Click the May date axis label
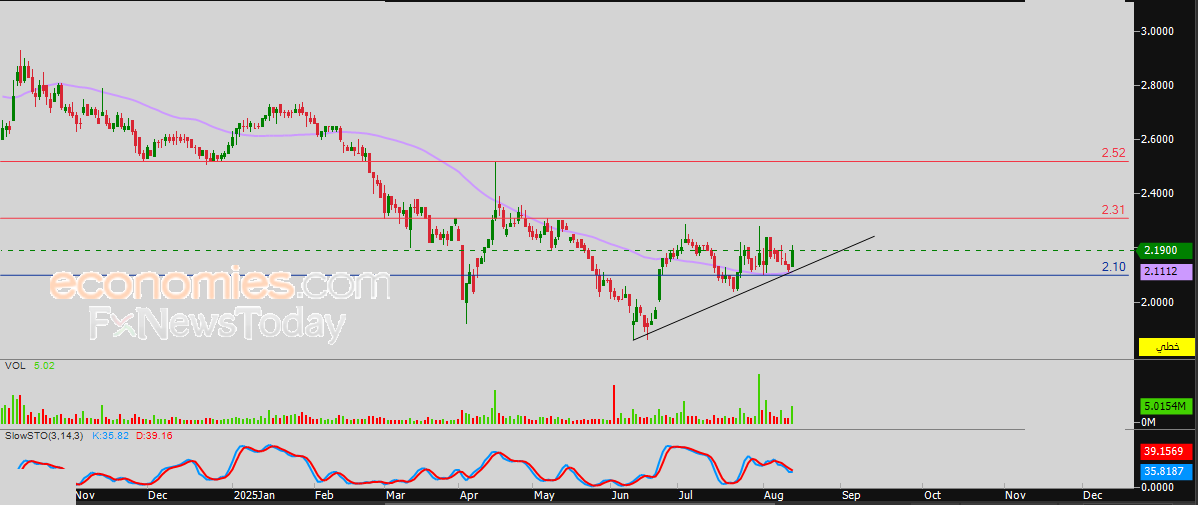1198x505 pixels. tap(544, 495)
